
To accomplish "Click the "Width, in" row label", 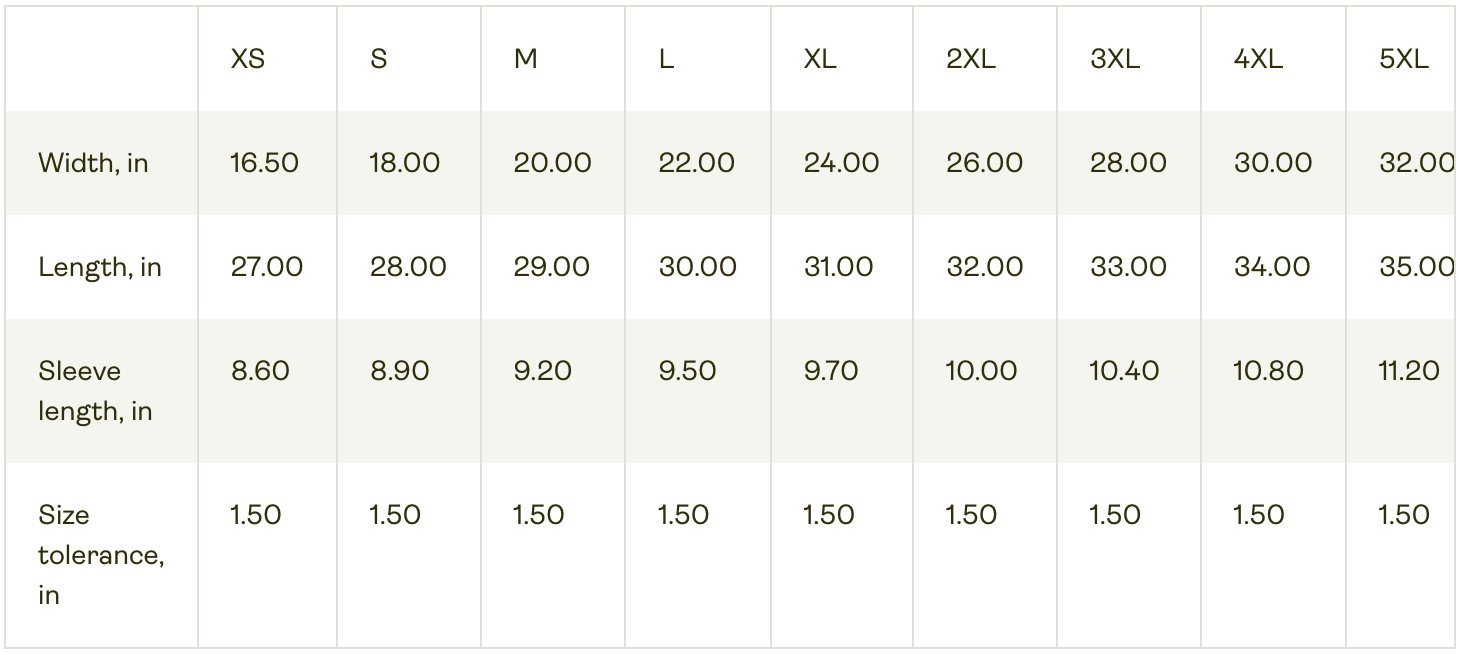I will 93,163.
